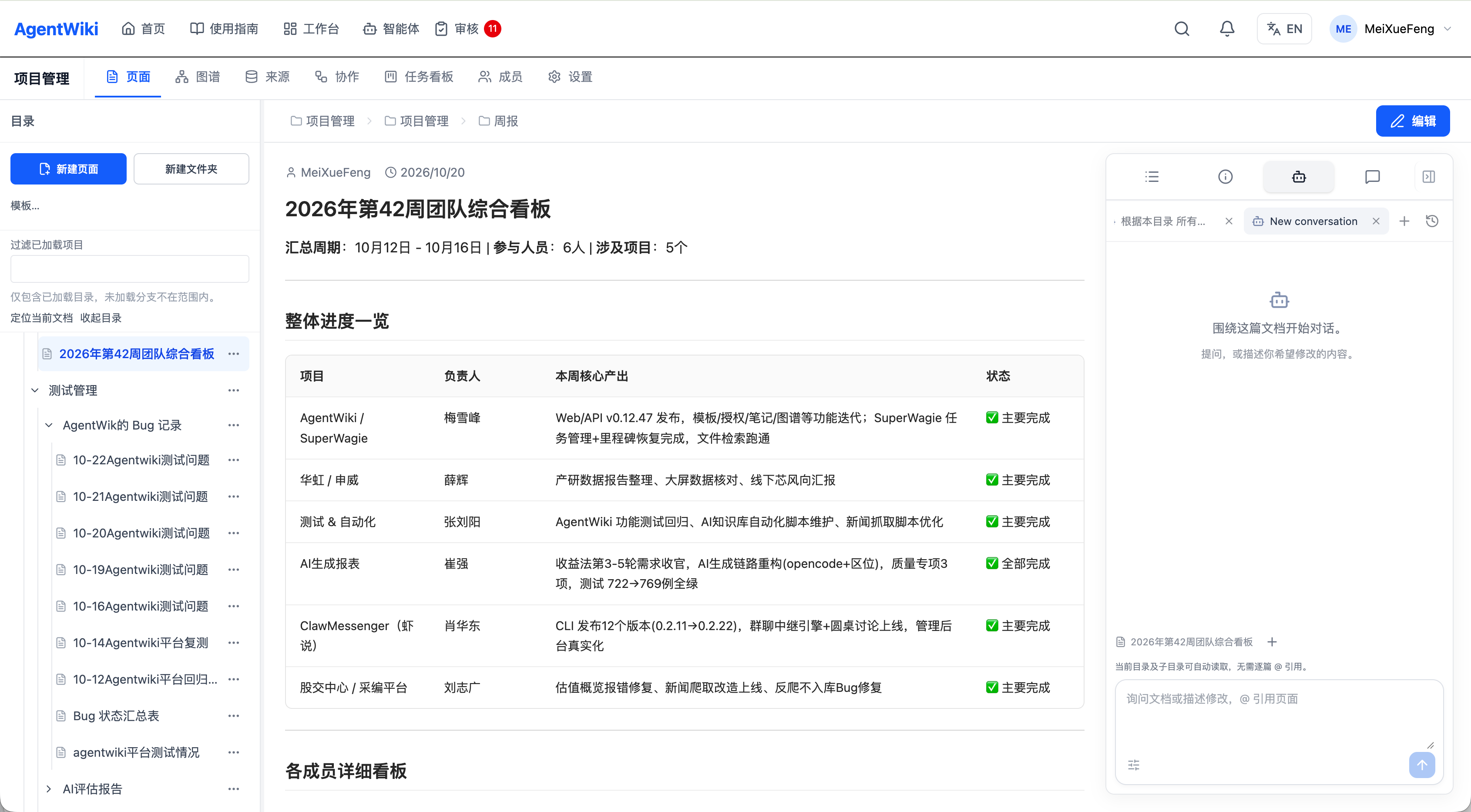Start new conversation with plus icon
This screenshot has width=1471, height=812.
coord(1404,221)
